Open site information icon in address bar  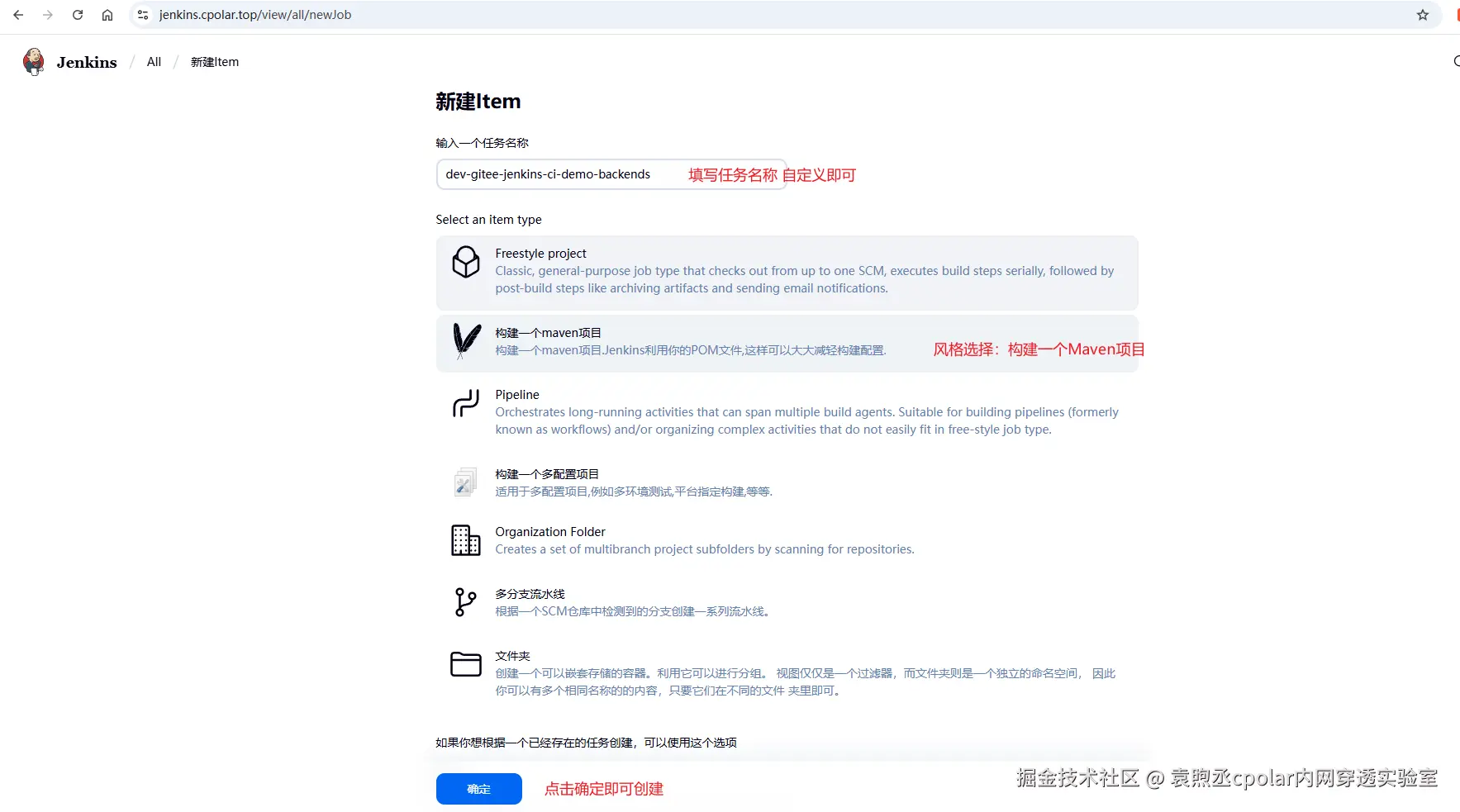point(143,15)
